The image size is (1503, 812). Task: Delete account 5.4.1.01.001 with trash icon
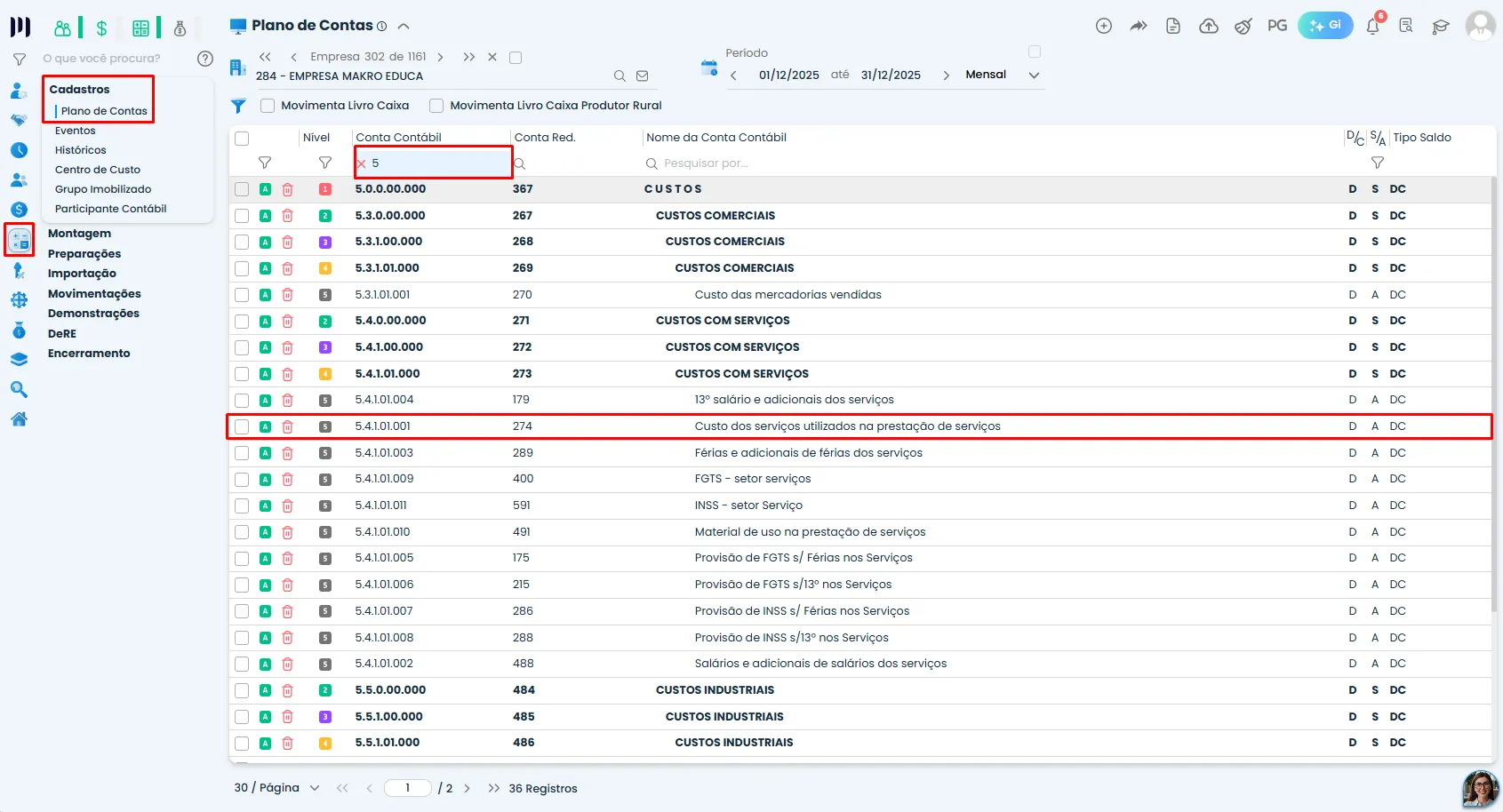(287, 426)
